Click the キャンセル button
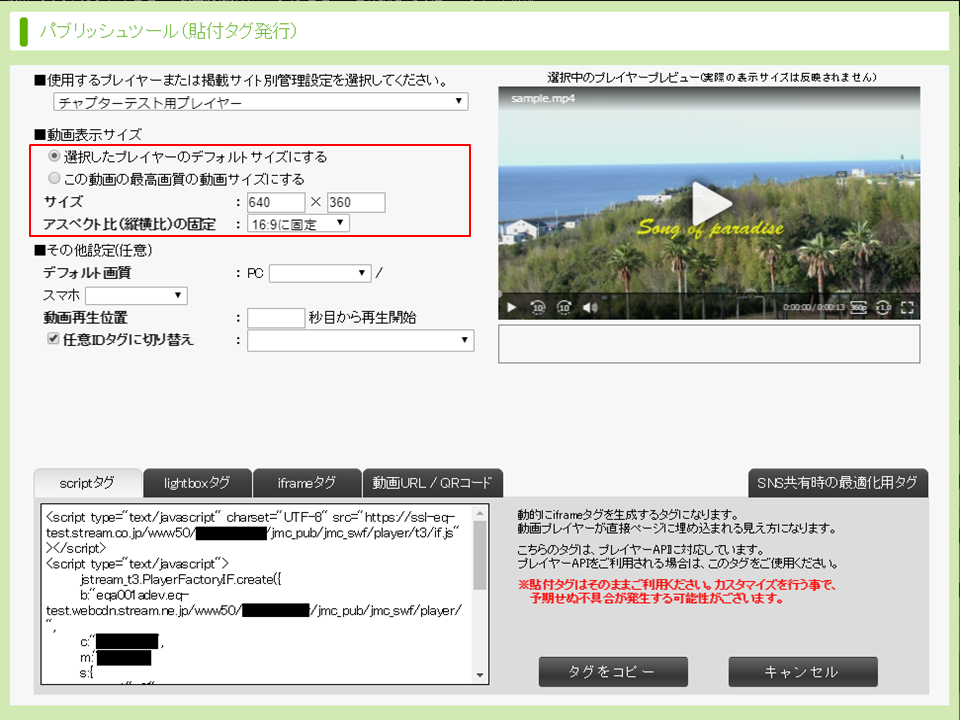 pyautogui.click(x=803, y=672)
